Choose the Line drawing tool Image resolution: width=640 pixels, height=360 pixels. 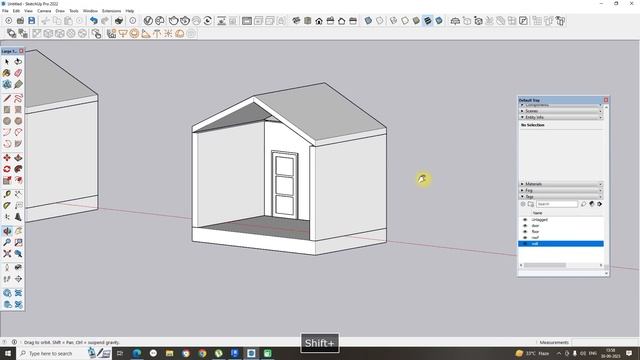7,98
